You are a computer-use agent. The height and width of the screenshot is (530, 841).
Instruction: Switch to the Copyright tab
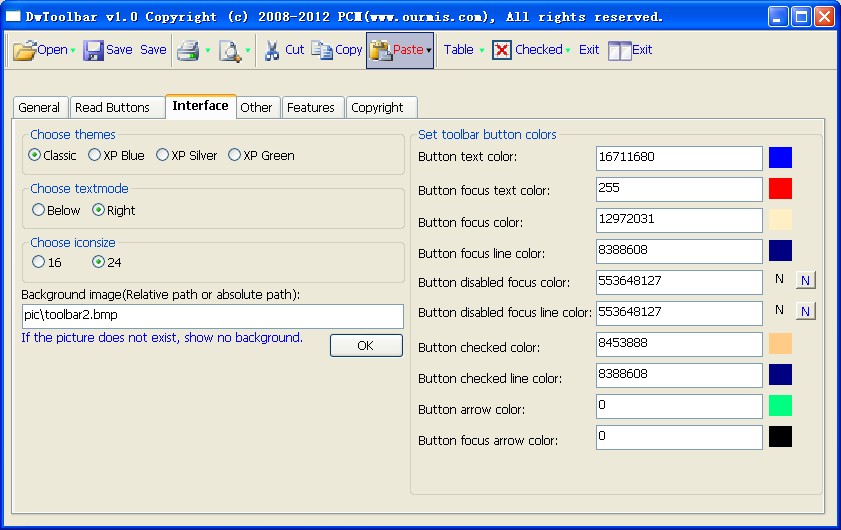click(381, 108)
